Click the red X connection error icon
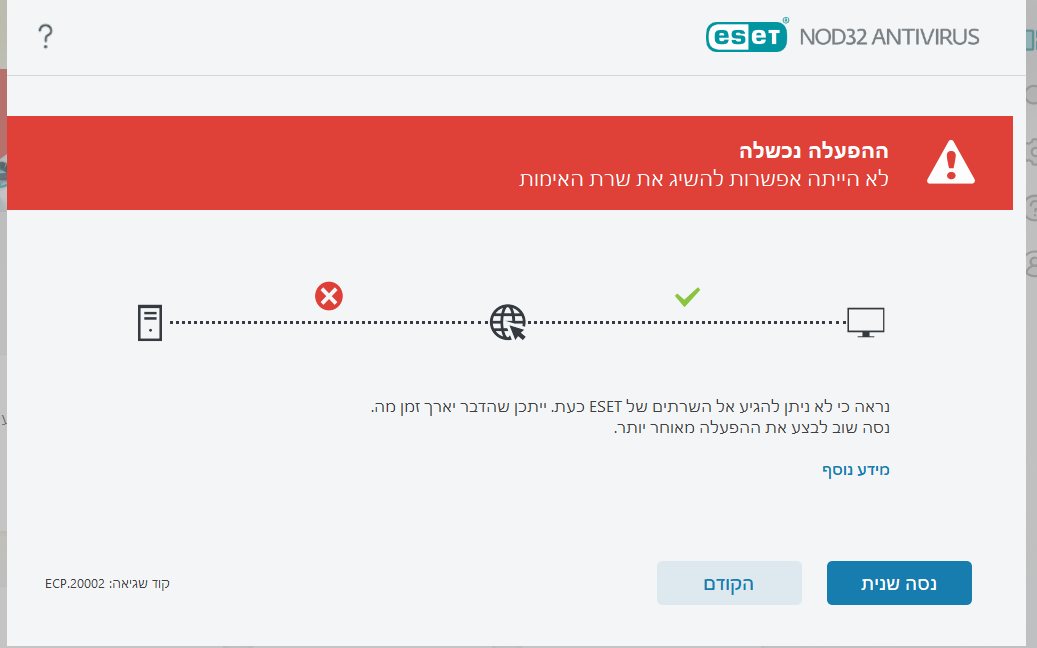 pyautogui.click(x=328, y=296)
